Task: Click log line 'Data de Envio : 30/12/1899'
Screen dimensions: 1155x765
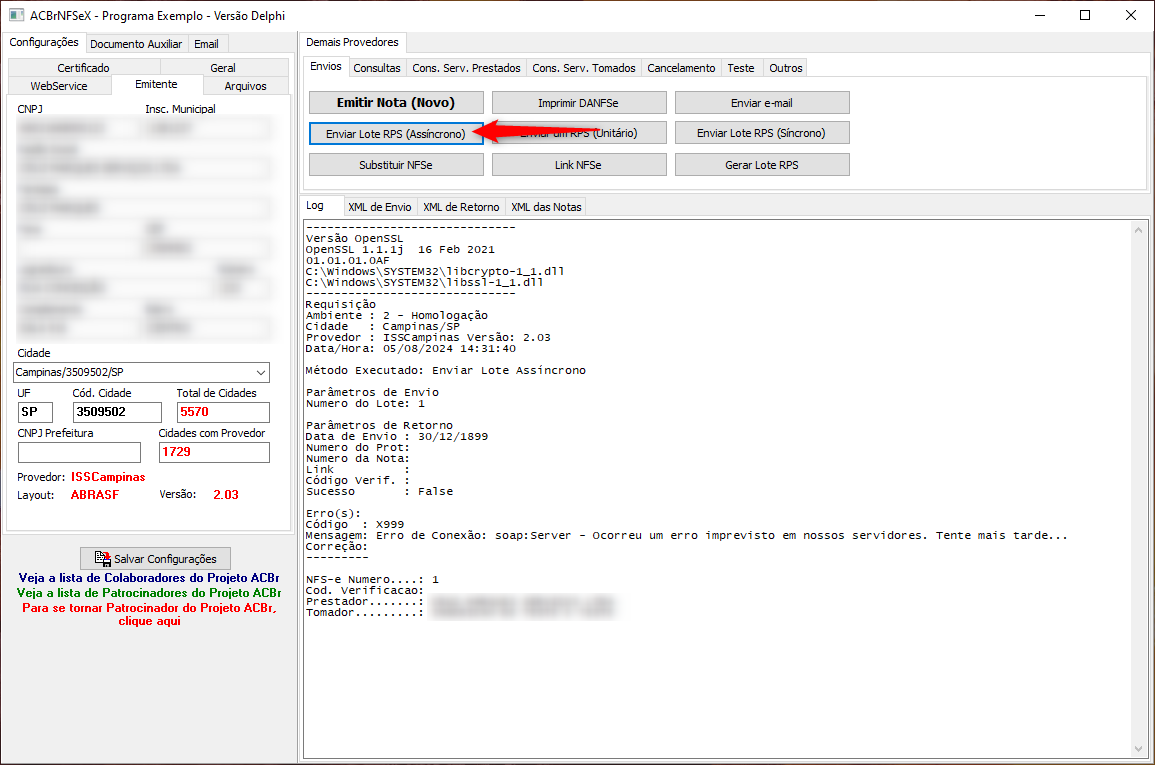Action: click(396, 437)
